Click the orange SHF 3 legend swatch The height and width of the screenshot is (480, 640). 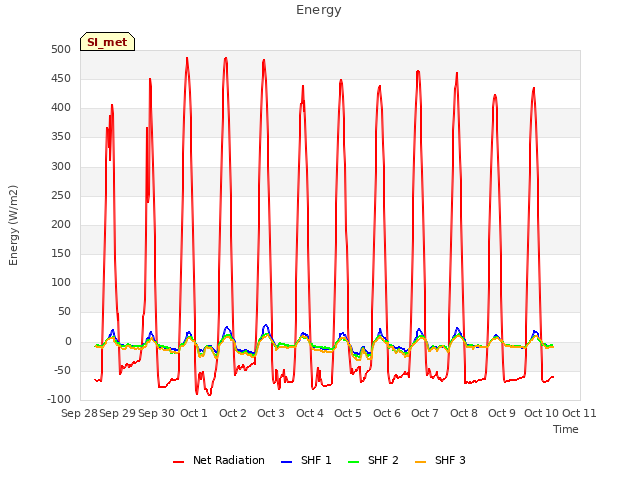[420, 462]
